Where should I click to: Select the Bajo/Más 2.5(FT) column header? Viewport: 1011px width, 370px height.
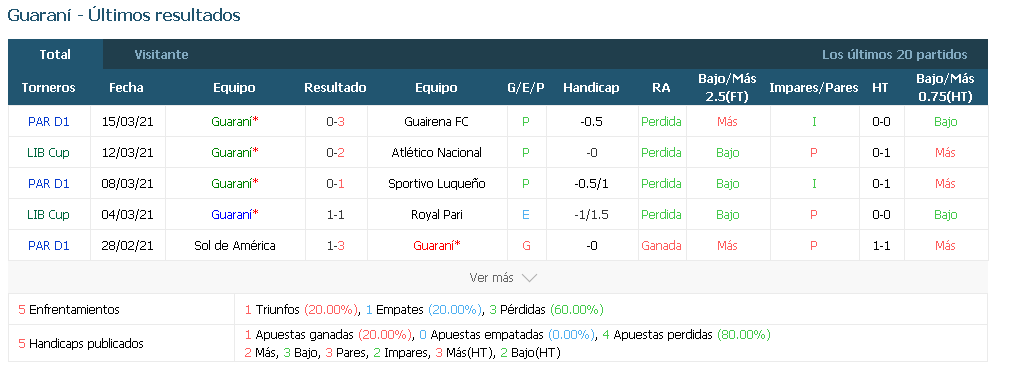click(727, 88)
